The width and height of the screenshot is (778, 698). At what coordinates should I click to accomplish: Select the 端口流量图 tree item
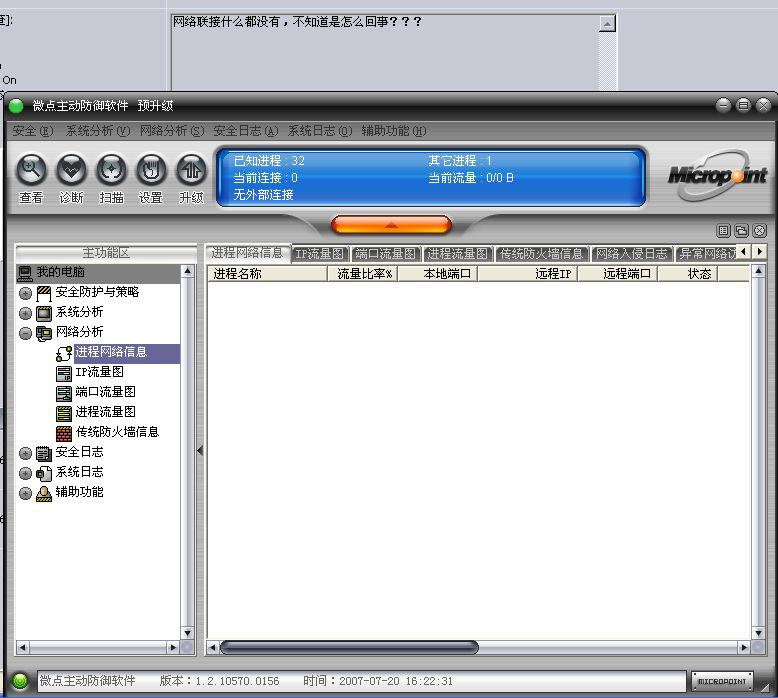tap(105, 392)
